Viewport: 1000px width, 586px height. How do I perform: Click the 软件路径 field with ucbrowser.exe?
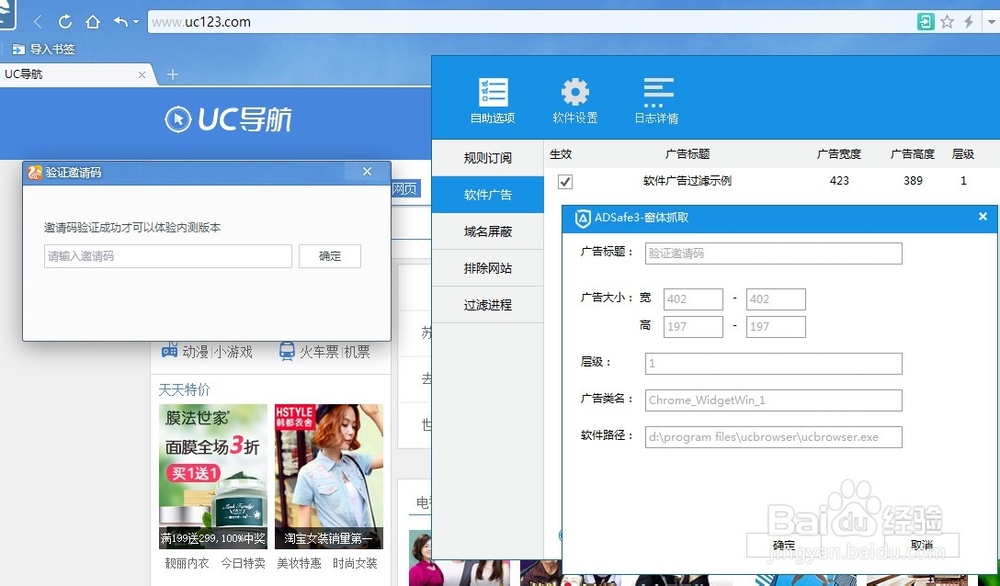coord(774,437)
